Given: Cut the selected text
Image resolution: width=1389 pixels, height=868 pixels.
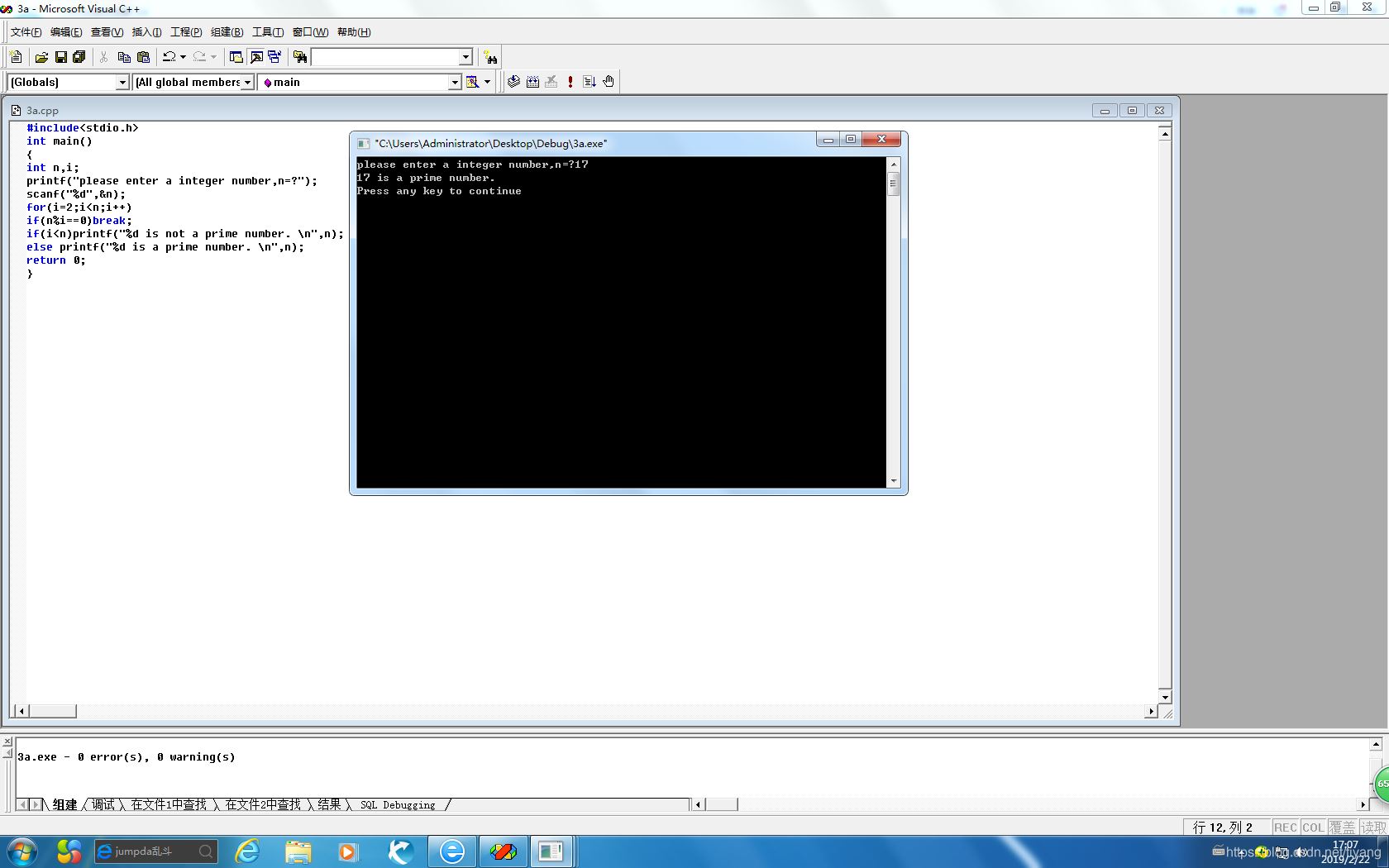Looking at the screenshot, I should click(x=103, y=57).
